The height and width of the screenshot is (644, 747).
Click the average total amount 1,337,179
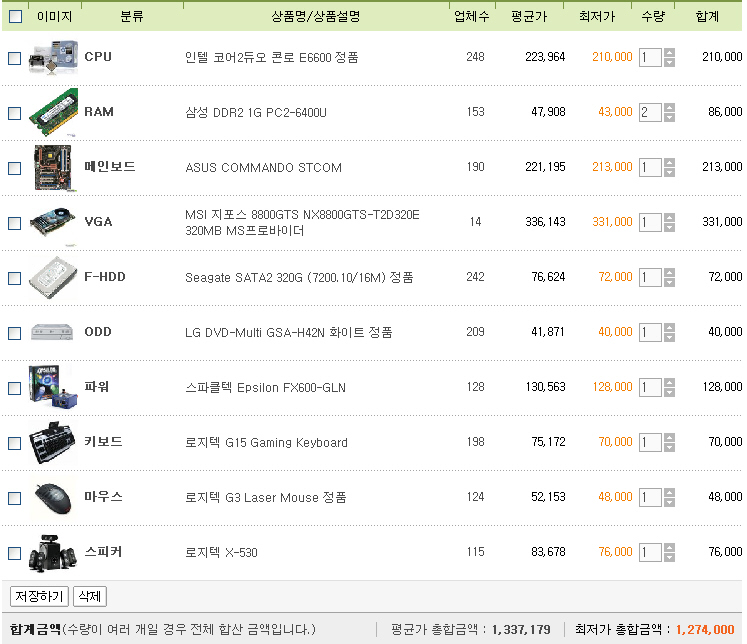[521, 630]
